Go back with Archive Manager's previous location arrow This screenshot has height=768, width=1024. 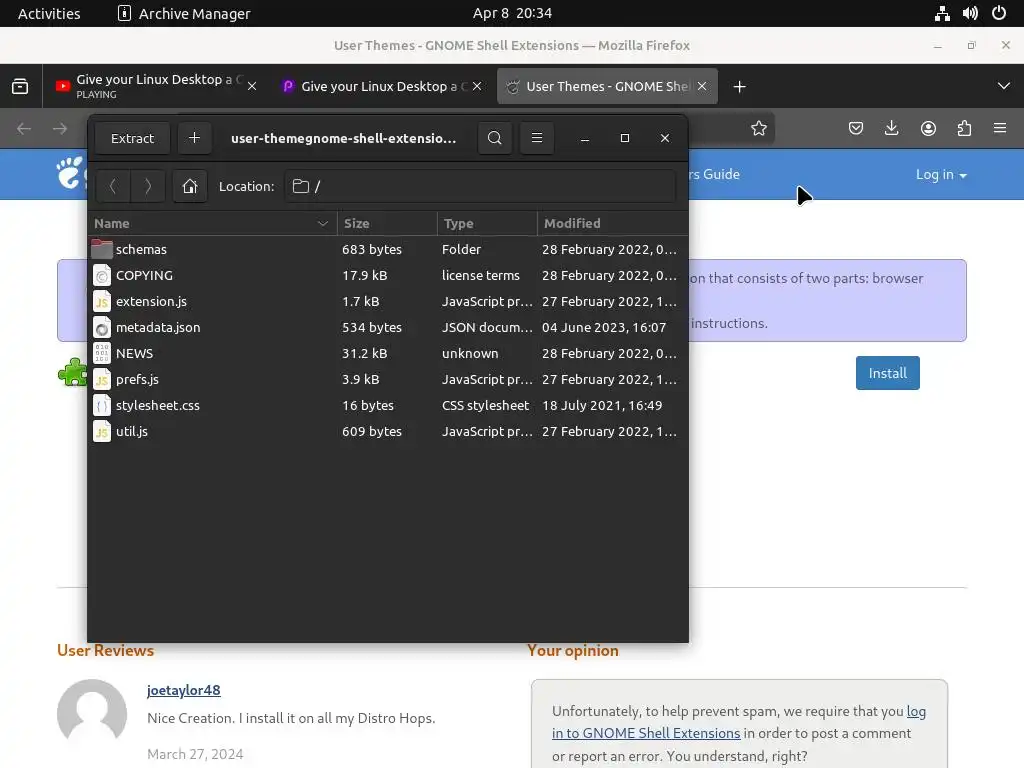coord(113,186)
